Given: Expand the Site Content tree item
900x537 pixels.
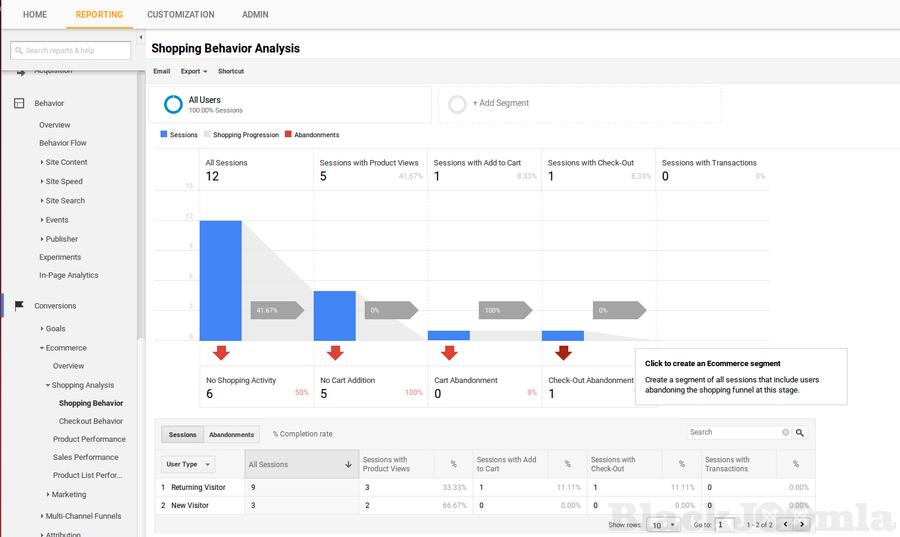Looking at the screenshot, I should coord(65,162).
